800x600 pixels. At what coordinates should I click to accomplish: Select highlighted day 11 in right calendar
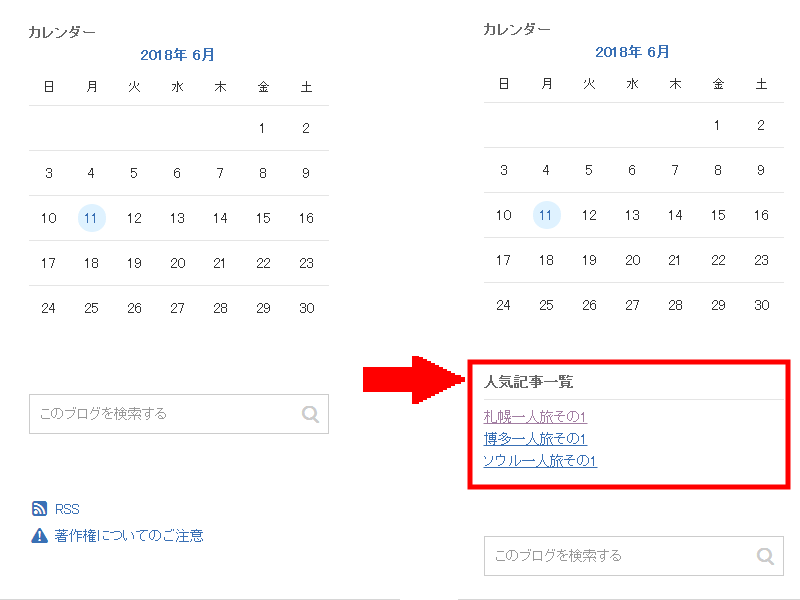pyautogui.click(x=546, y=215)
